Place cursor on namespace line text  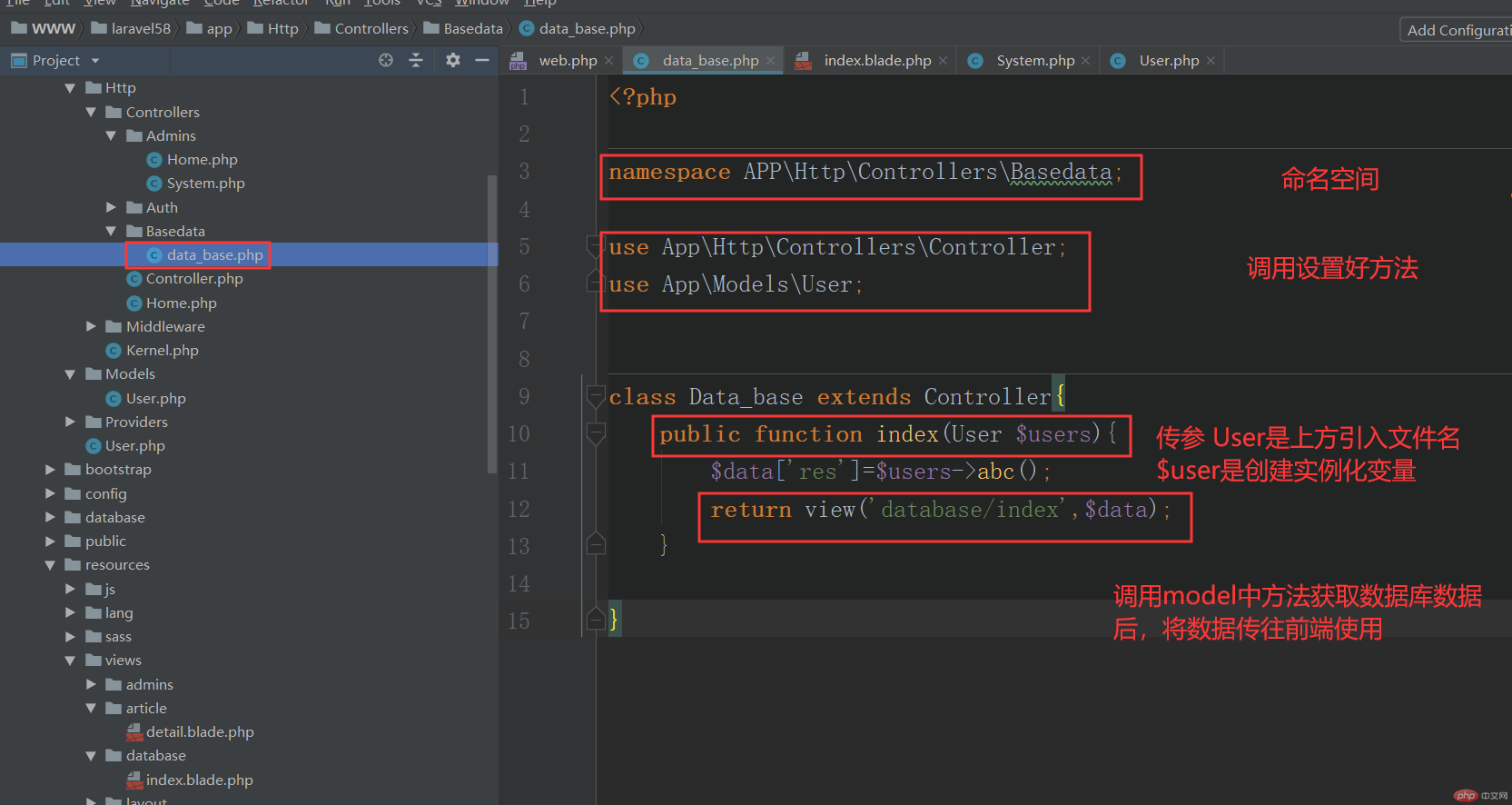tap(865, 173)
